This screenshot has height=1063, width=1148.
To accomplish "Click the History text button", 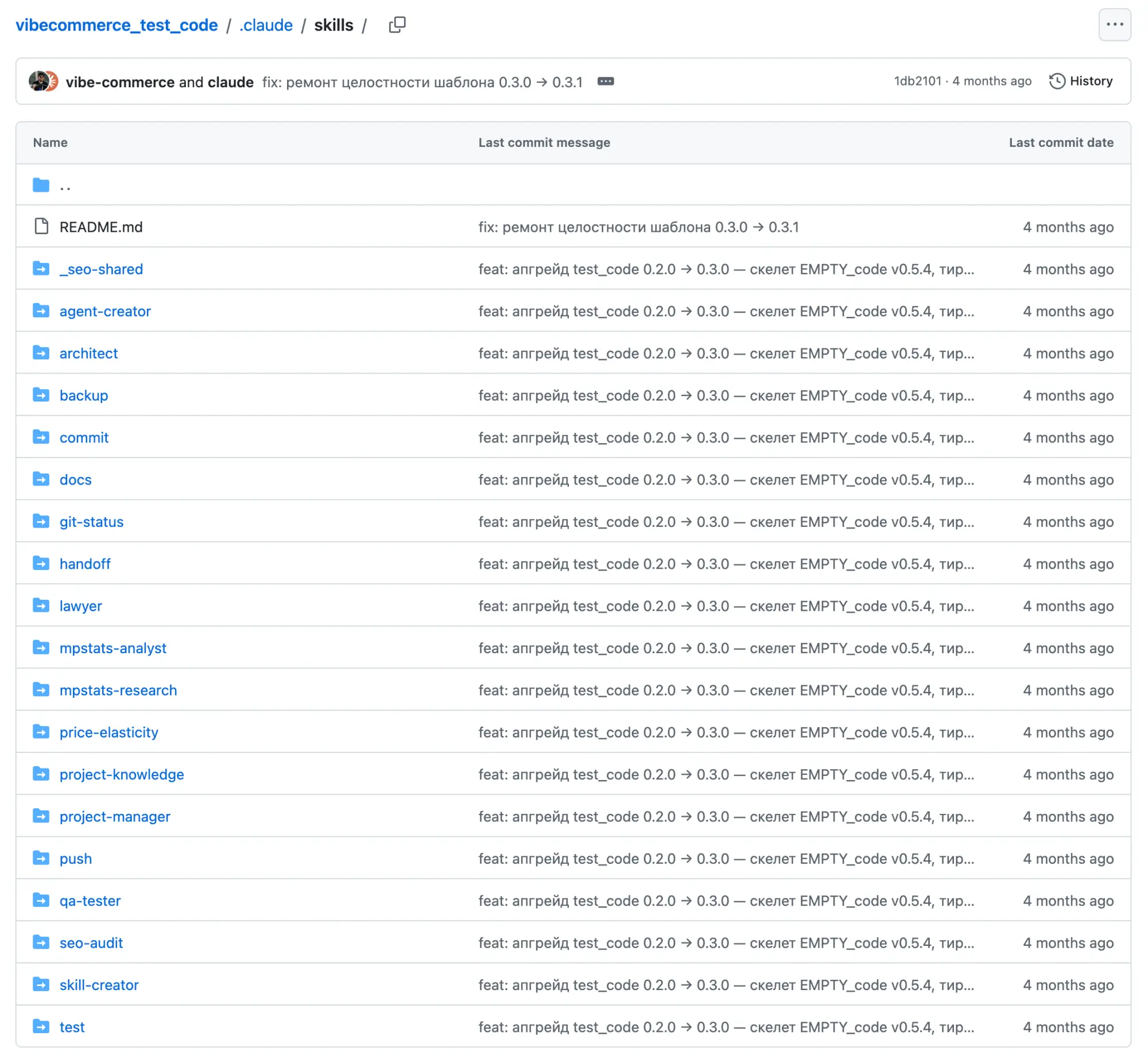I will point(1091,81).
